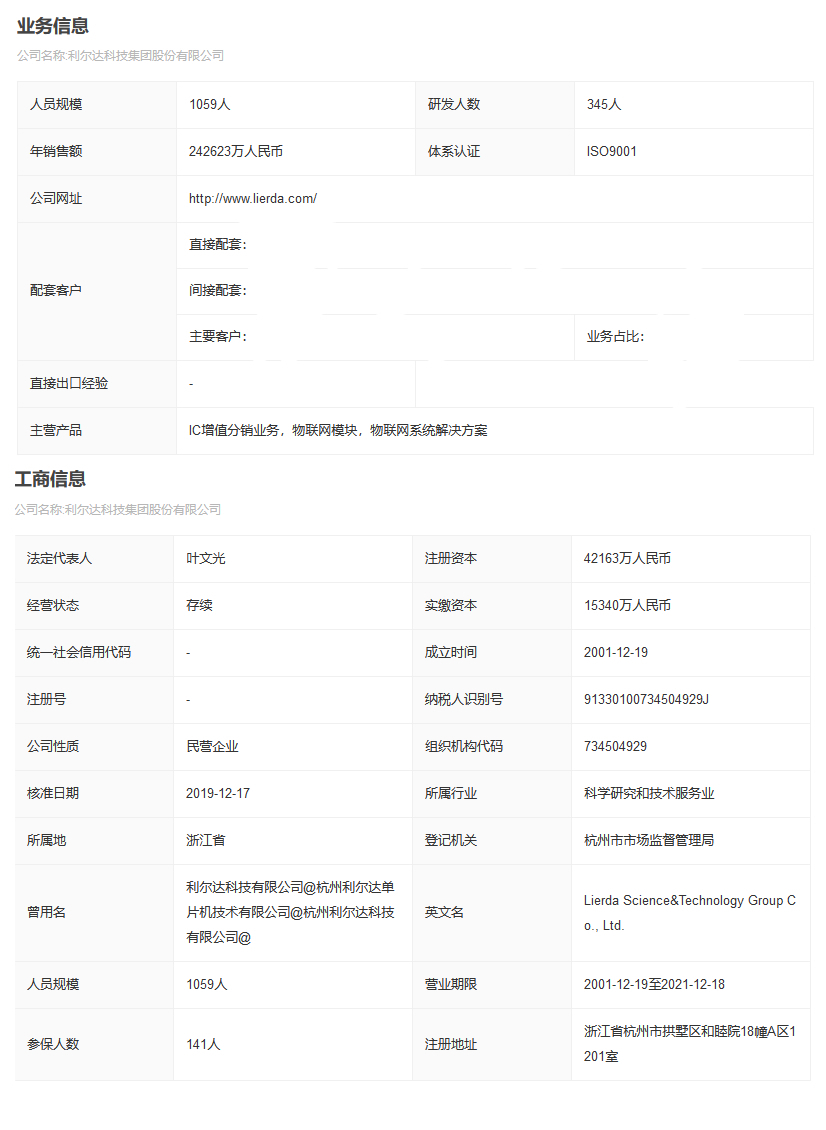Select the '2019-12-17' approval date
The width and height of the screenshot is (826, 1130).
[x=218, y=793]
